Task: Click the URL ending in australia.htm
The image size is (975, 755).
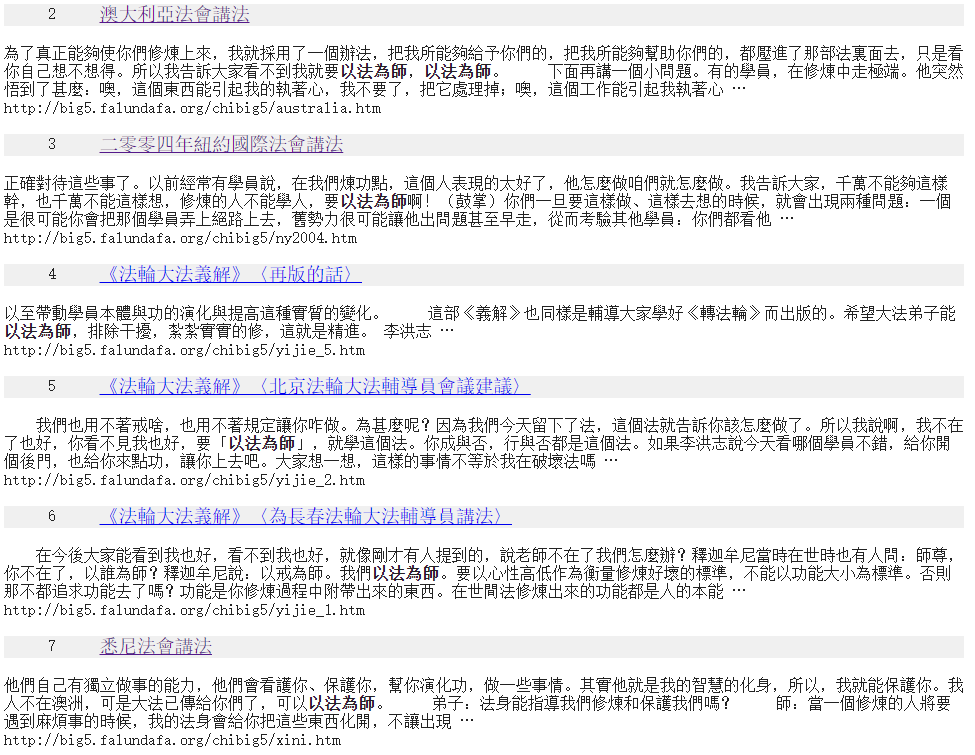Action: click(192, 108)
